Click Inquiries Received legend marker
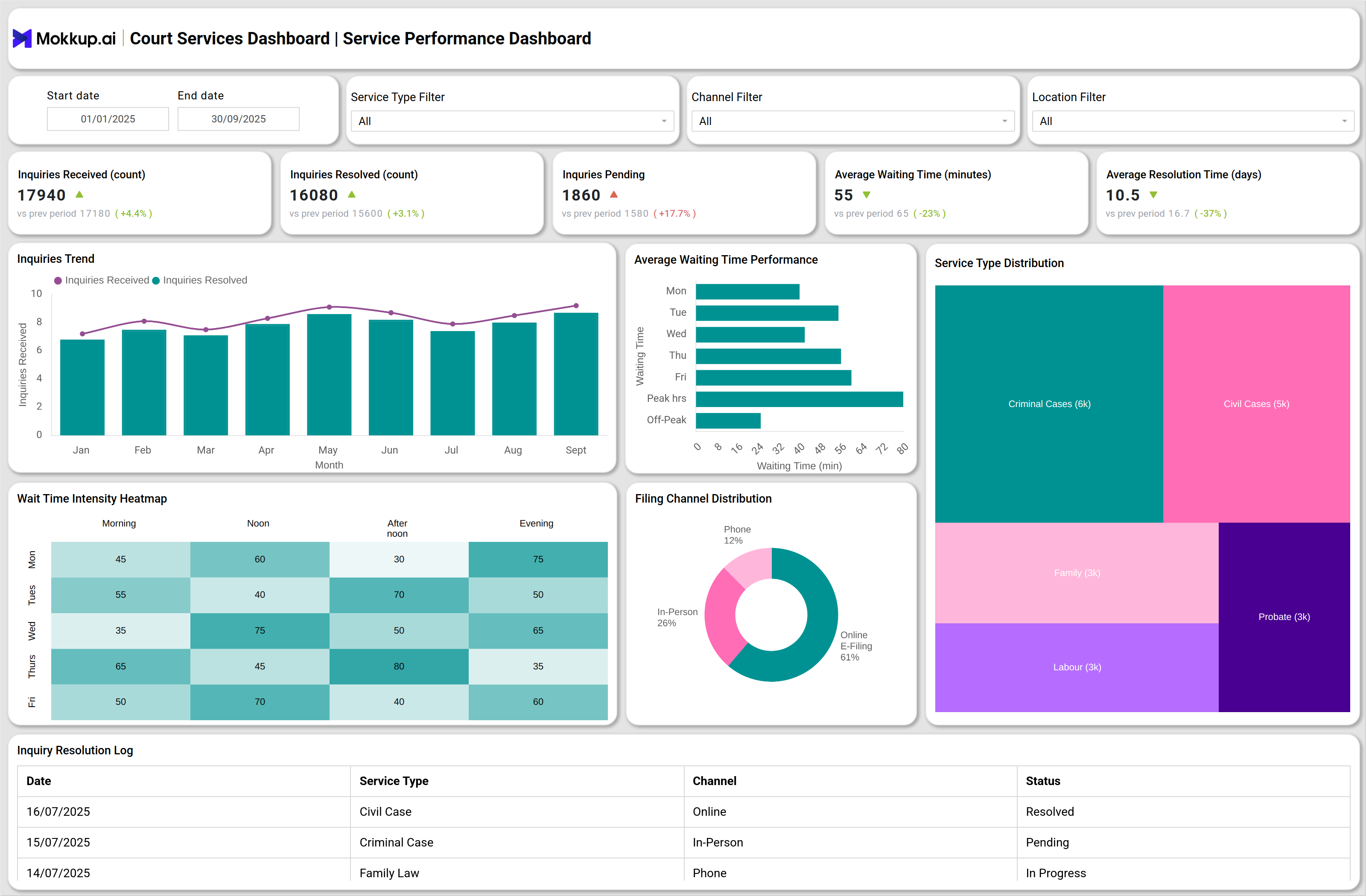1366x896 pixels. coord(58,280)
